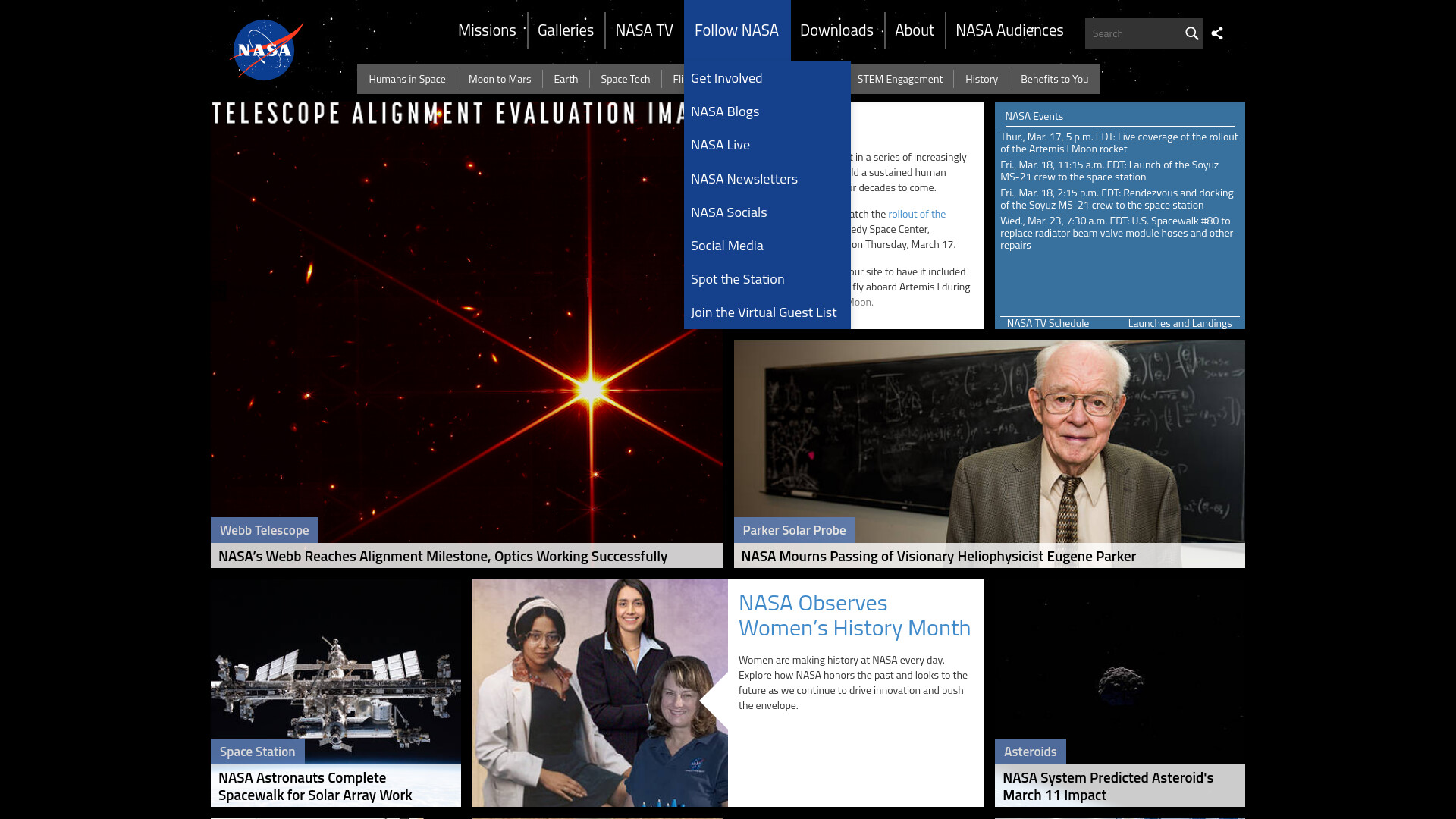Image resolution: width=1456 pixels, height=819 pixels.
Task: Click the Space Station category tag
Action: coord(257,752)
